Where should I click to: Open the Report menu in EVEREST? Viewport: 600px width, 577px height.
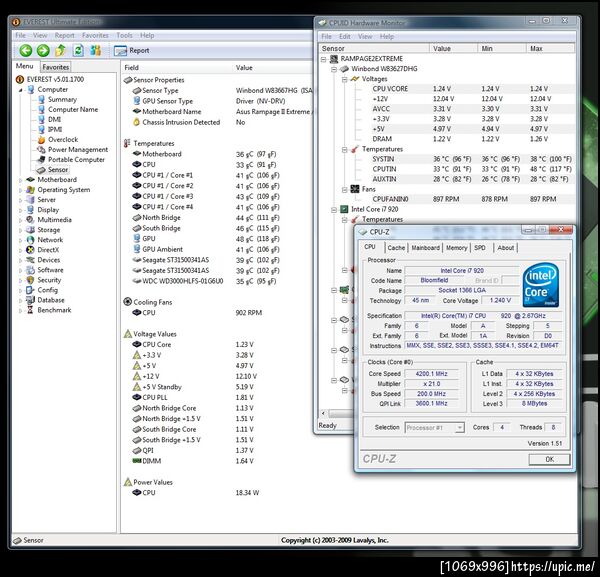[x=64, y=36]
